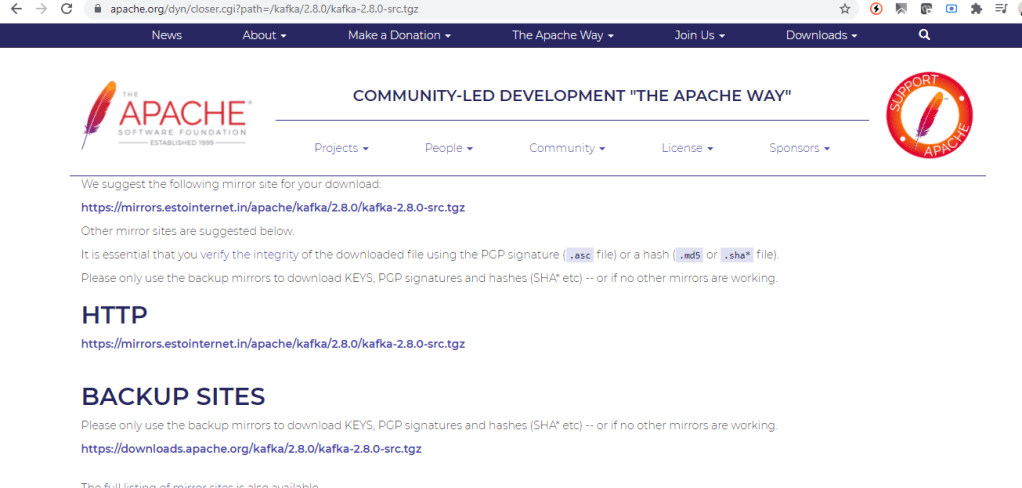Open the Projects dropdown menu
This screenshot has height=488, width=1022.
341,148
